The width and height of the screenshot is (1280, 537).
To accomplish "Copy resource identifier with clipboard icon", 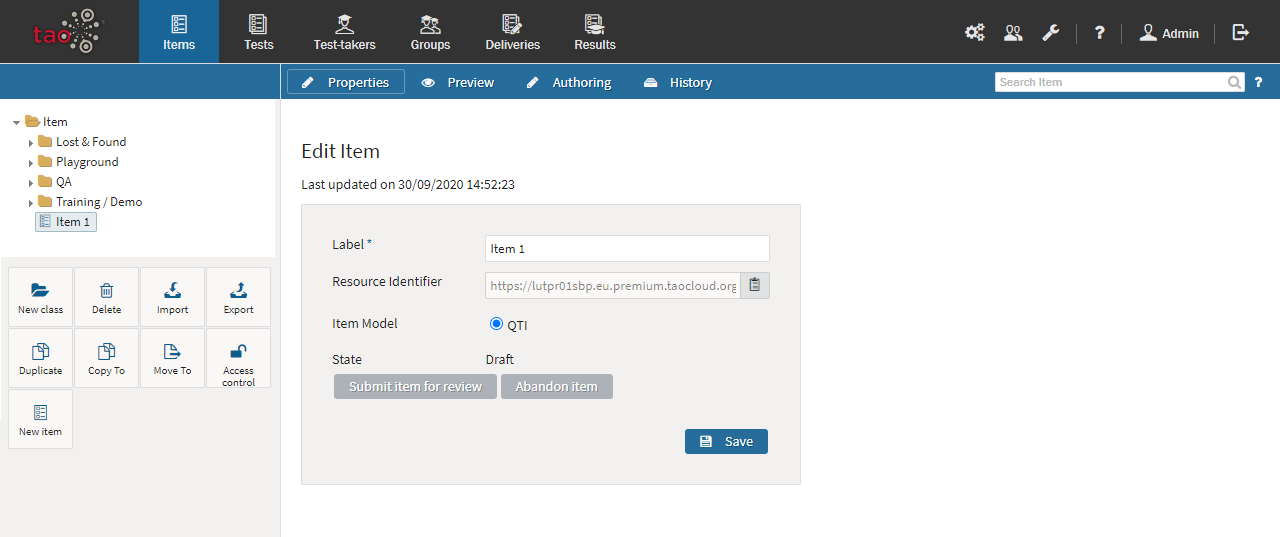I will (x=755, y=285).
